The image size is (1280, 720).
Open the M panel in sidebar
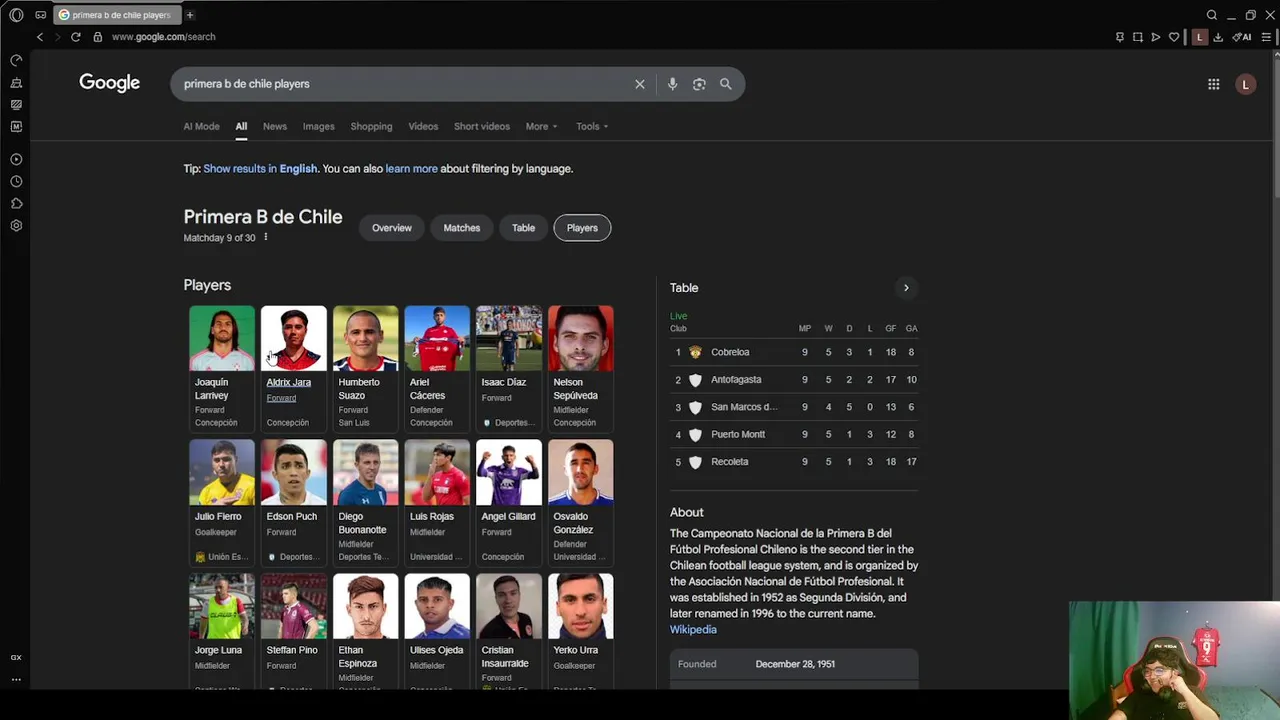click(x=16, y=127)
